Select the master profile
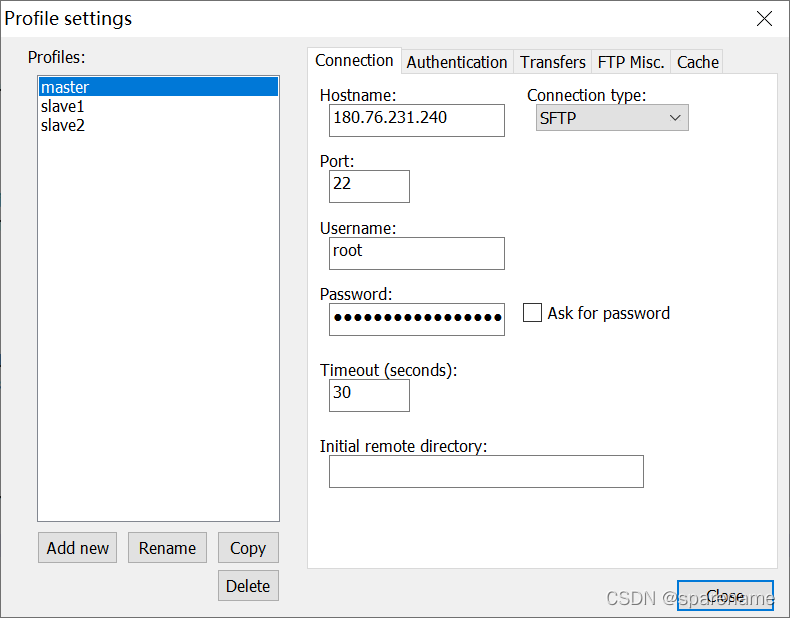This screenshot has width=790, height=618. pos(158,87)
